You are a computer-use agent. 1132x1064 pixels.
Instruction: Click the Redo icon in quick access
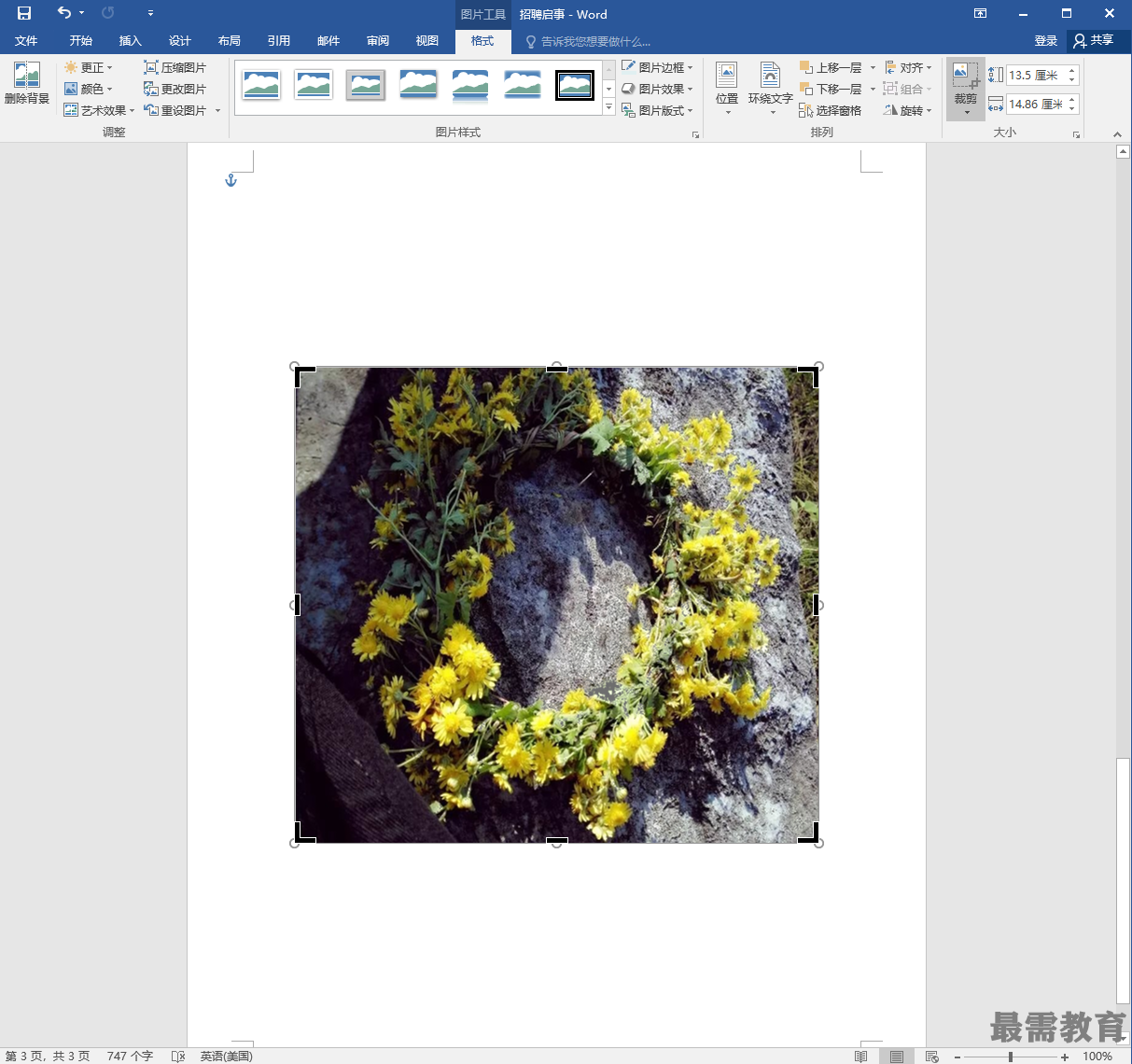pos(108,13)
